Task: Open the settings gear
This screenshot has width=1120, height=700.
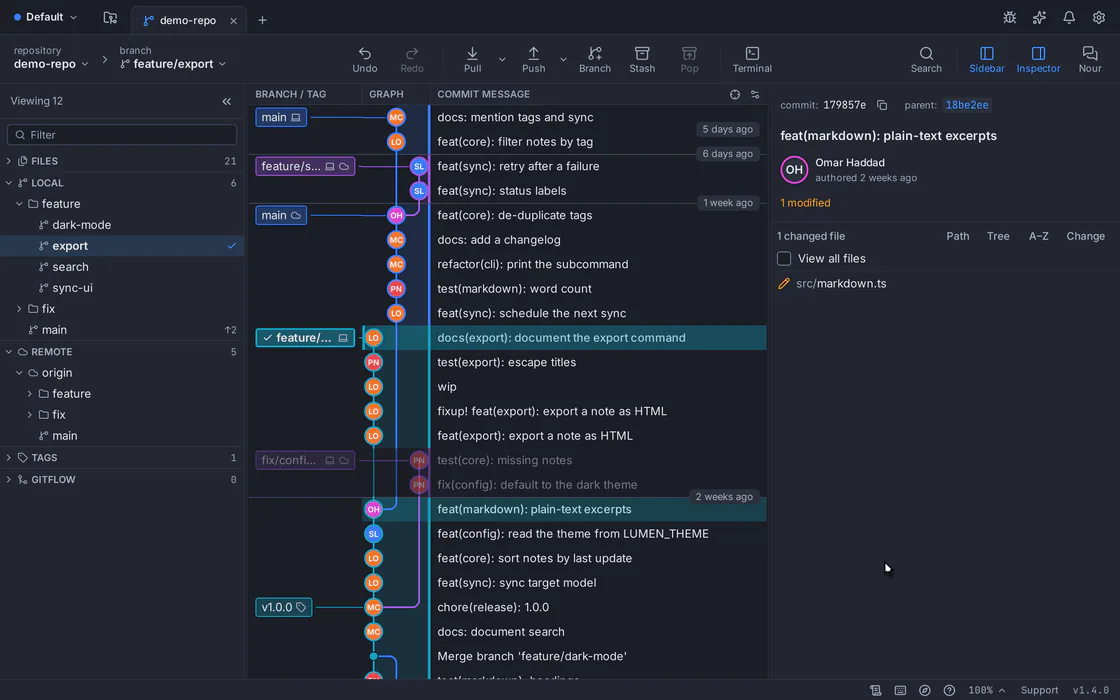Action: (x=1099, y=18)
